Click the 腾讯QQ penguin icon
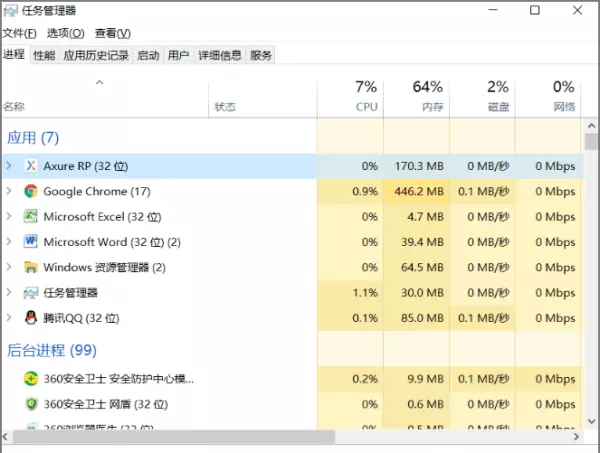This screenshot has height=453, width=600. click(x=31, y=318)
